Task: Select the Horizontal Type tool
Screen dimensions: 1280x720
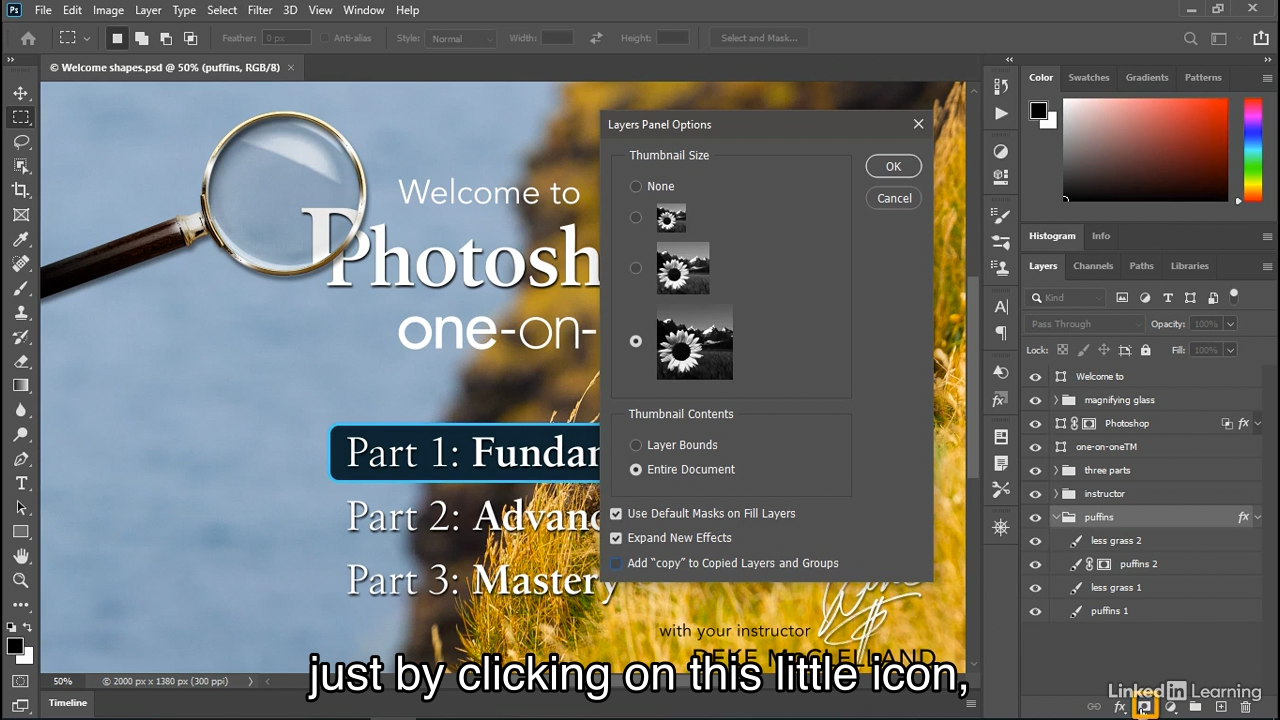Action: coord(21,483)
